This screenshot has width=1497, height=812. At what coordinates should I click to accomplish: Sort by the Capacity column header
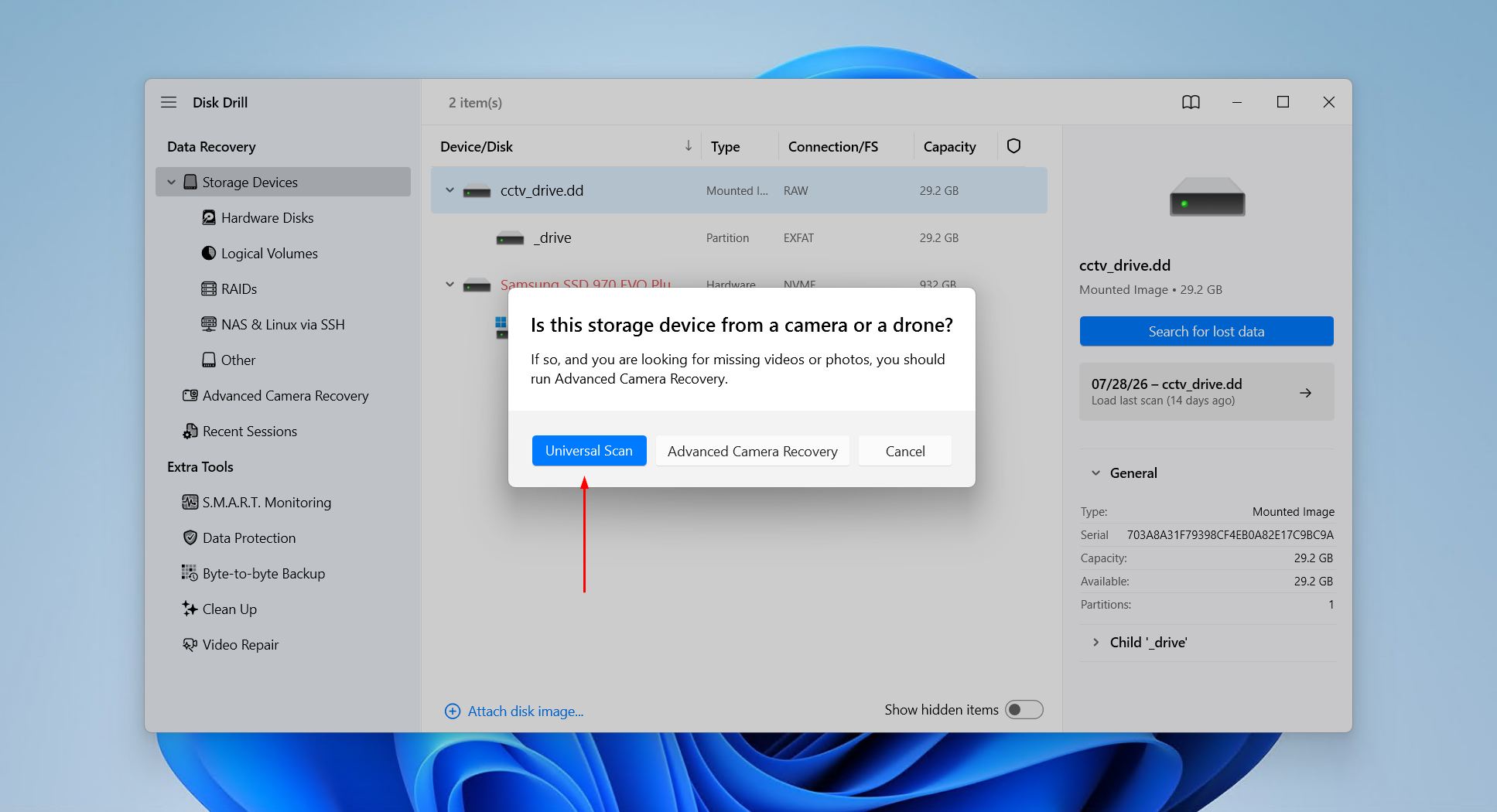tap(949, 146)
